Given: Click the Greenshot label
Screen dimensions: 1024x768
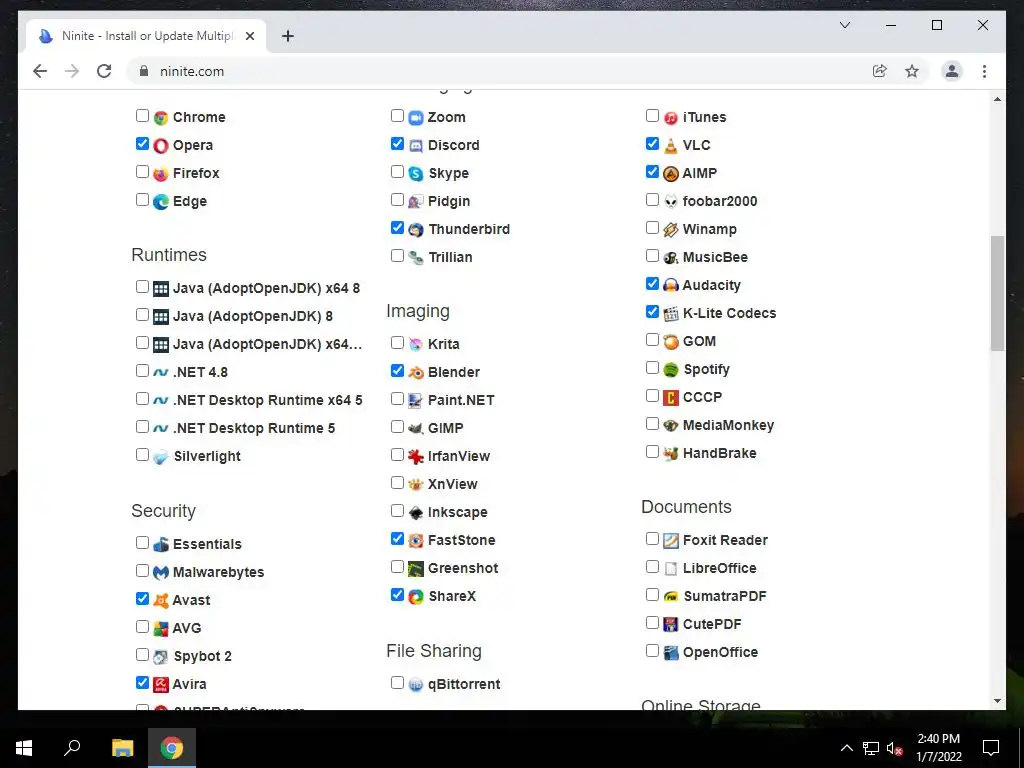Looking at the screenshot, I should pos(463,569).
